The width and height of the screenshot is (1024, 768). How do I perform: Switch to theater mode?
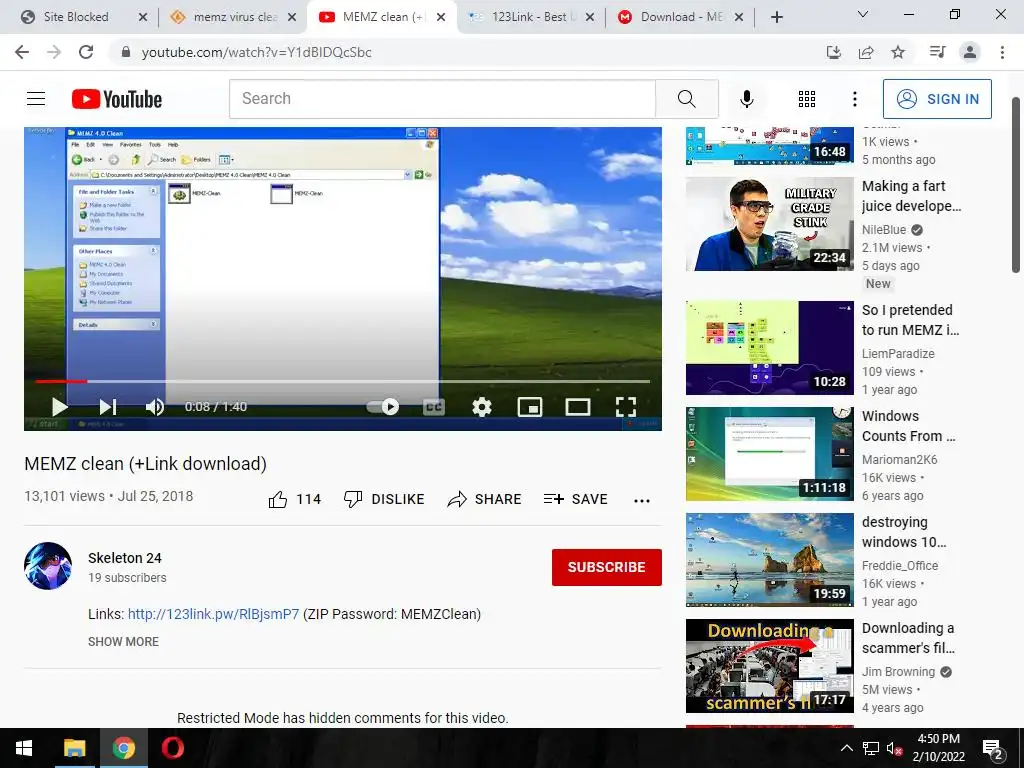(577, 407)
